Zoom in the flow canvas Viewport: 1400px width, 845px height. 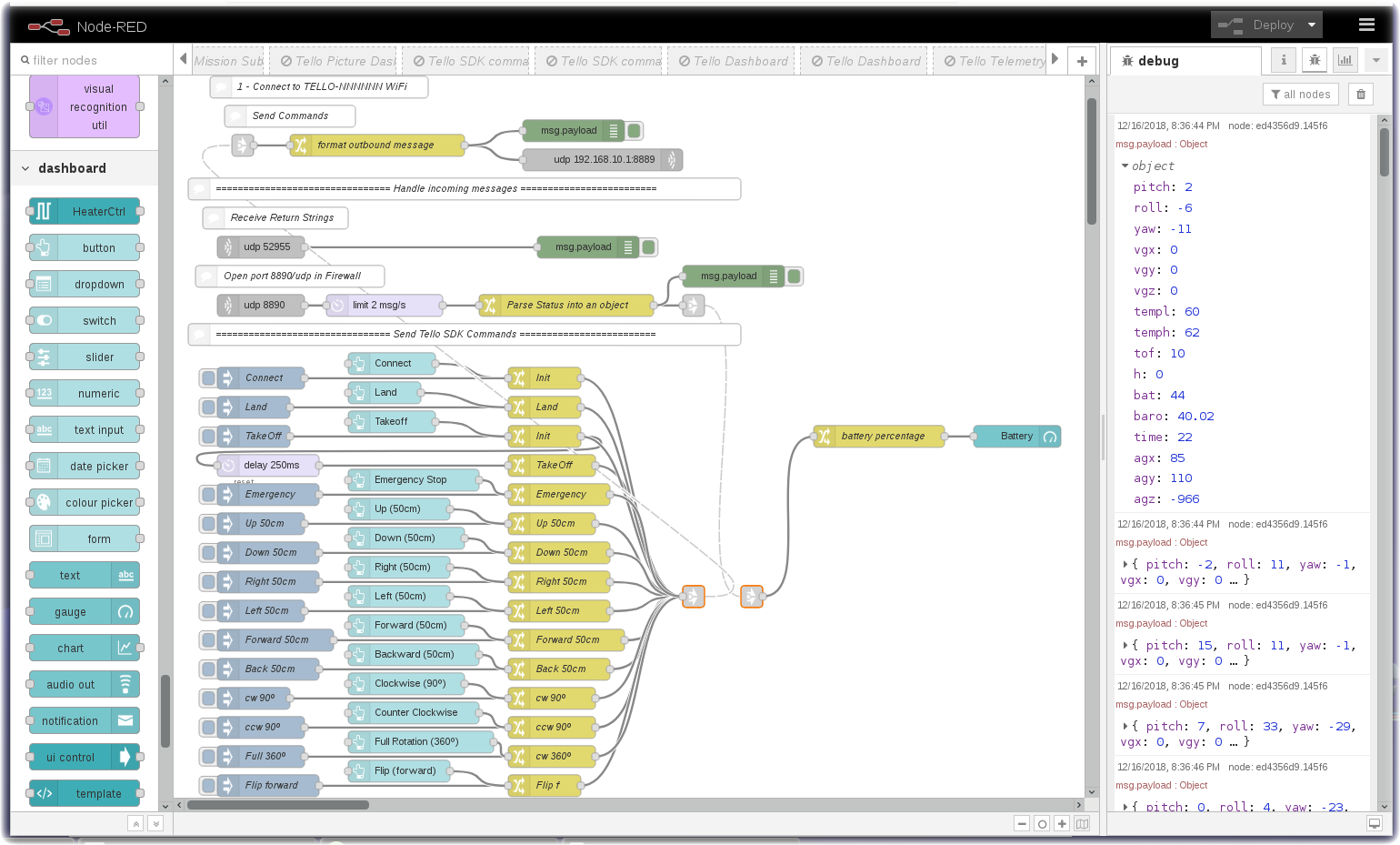point(1062,823)
